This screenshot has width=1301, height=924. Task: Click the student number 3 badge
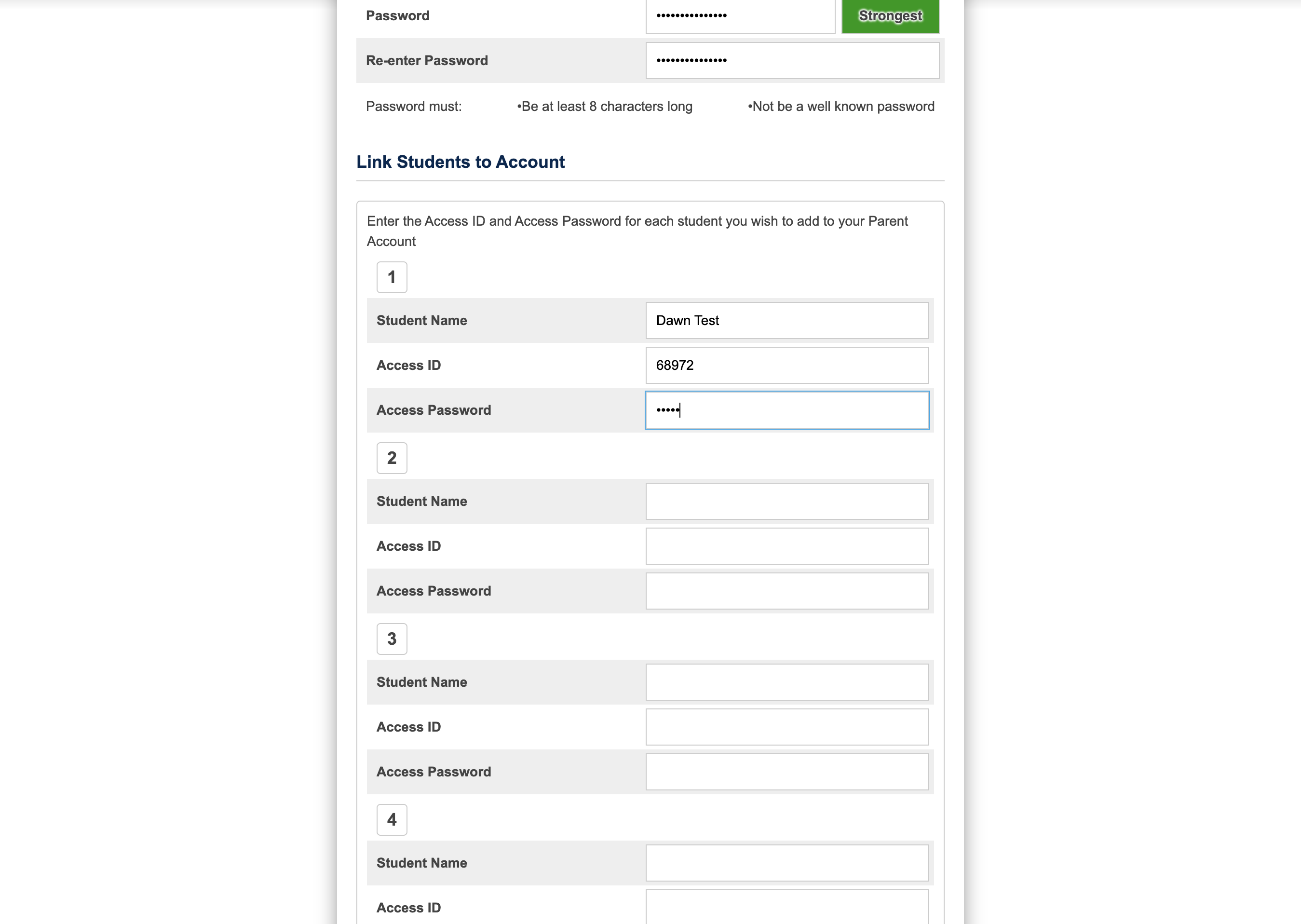click(x=392, y=639)
